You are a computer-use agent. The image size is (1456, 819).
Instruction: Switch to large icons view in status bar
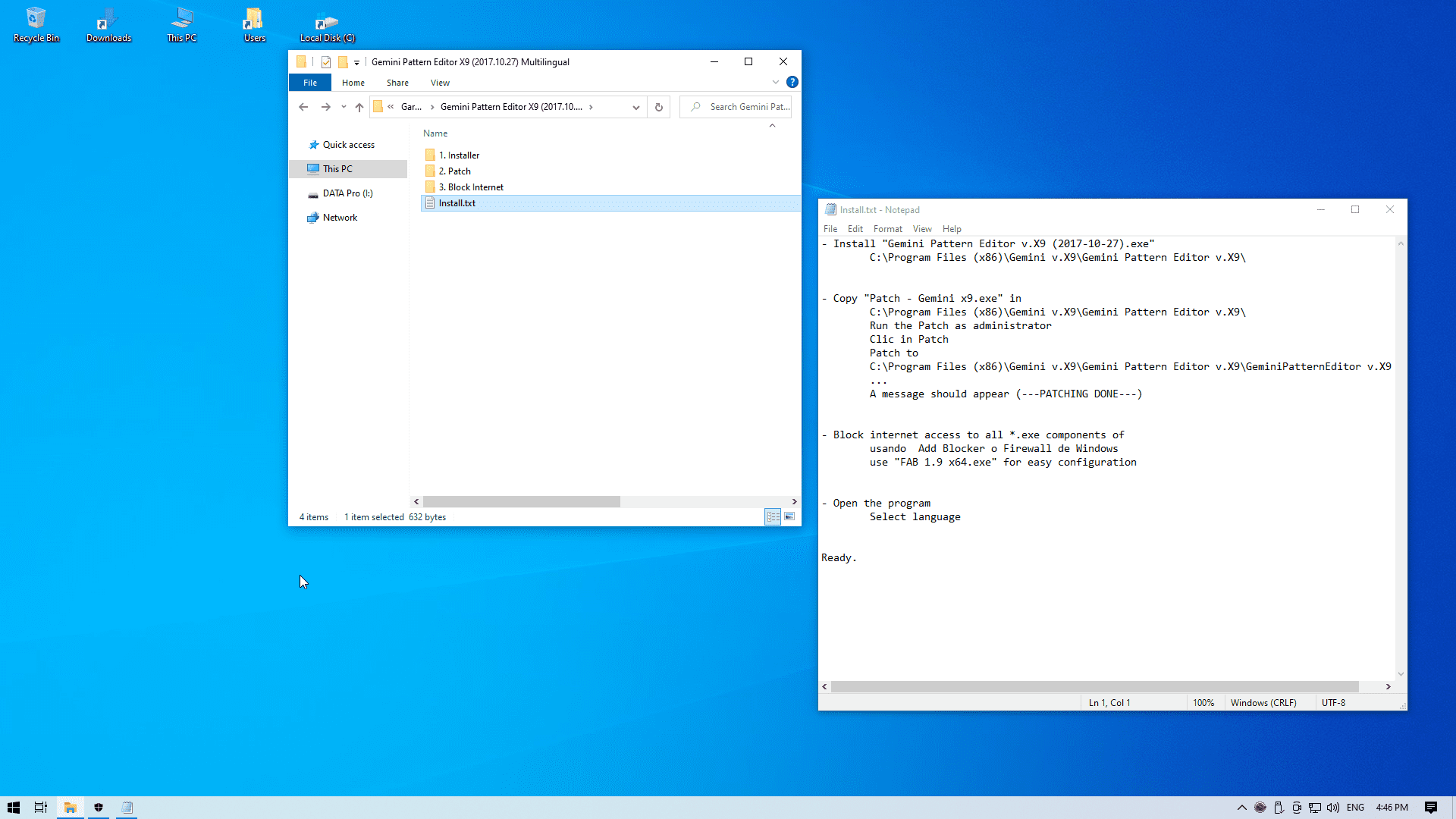[x=789, y=516]
